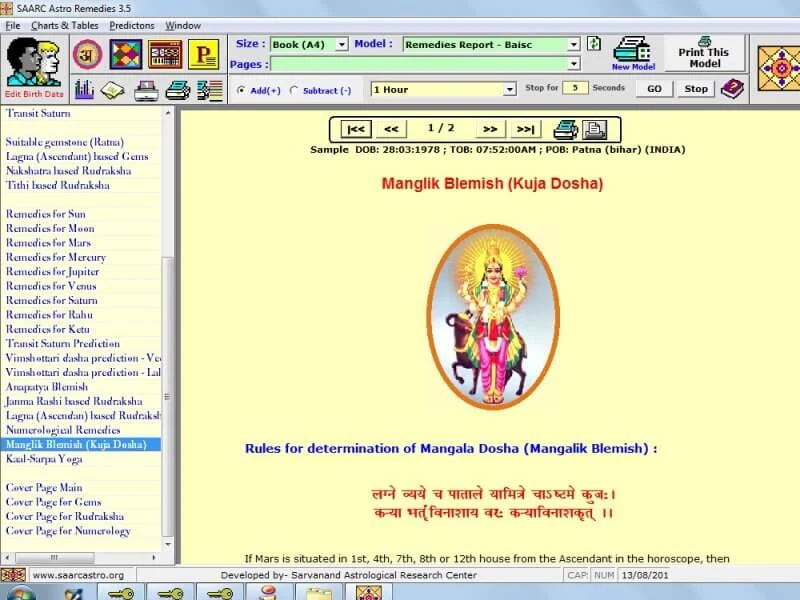Select Remedies for Mars in list
This screenshot has width=800, height=600.
(x=48, y=243)
